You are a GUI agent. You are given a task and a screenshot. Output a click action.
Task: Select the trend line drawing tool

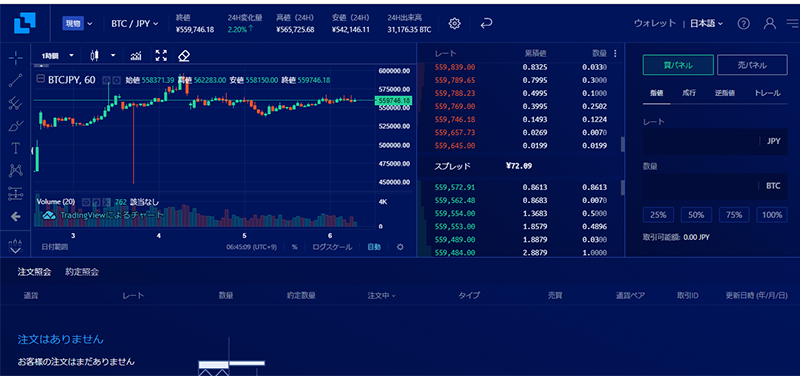[16, 80]
